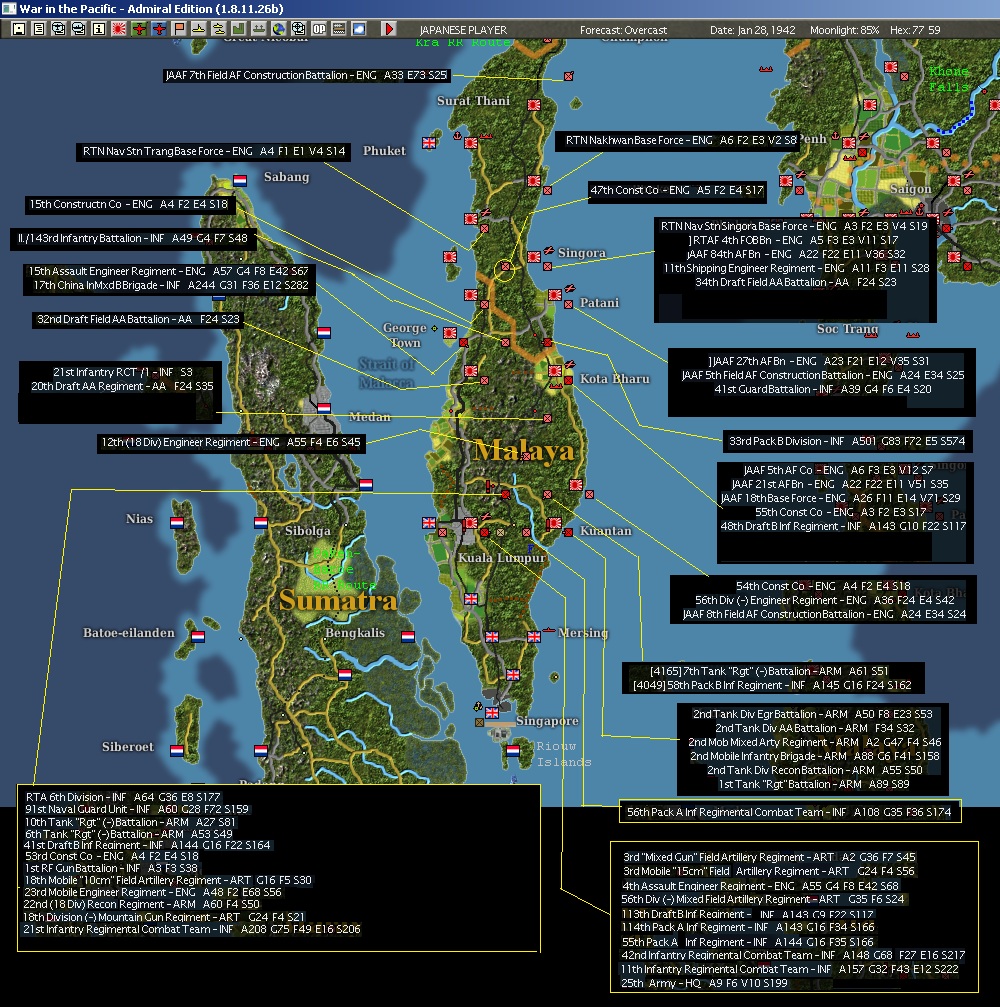Click 'Hex: 77 59' coordinate text

click(x=915, y=30)
